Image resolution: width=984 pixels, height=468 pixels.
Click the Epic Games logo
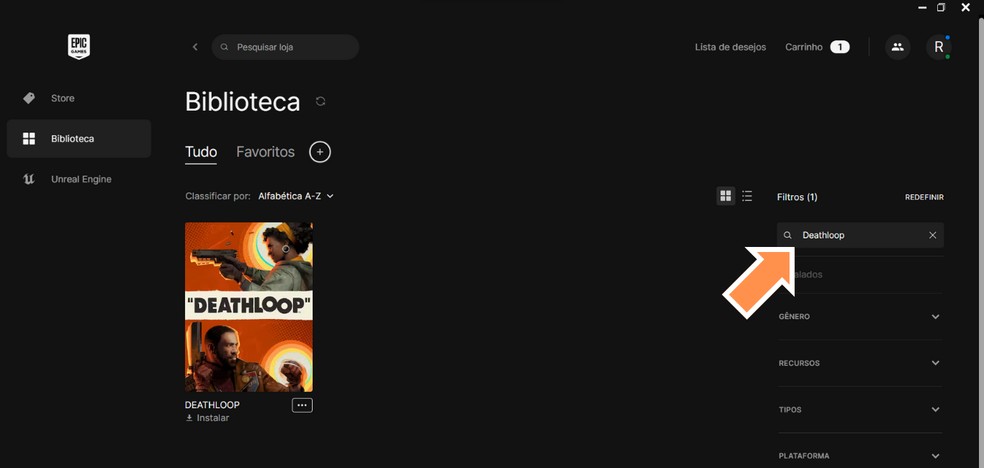79,46
